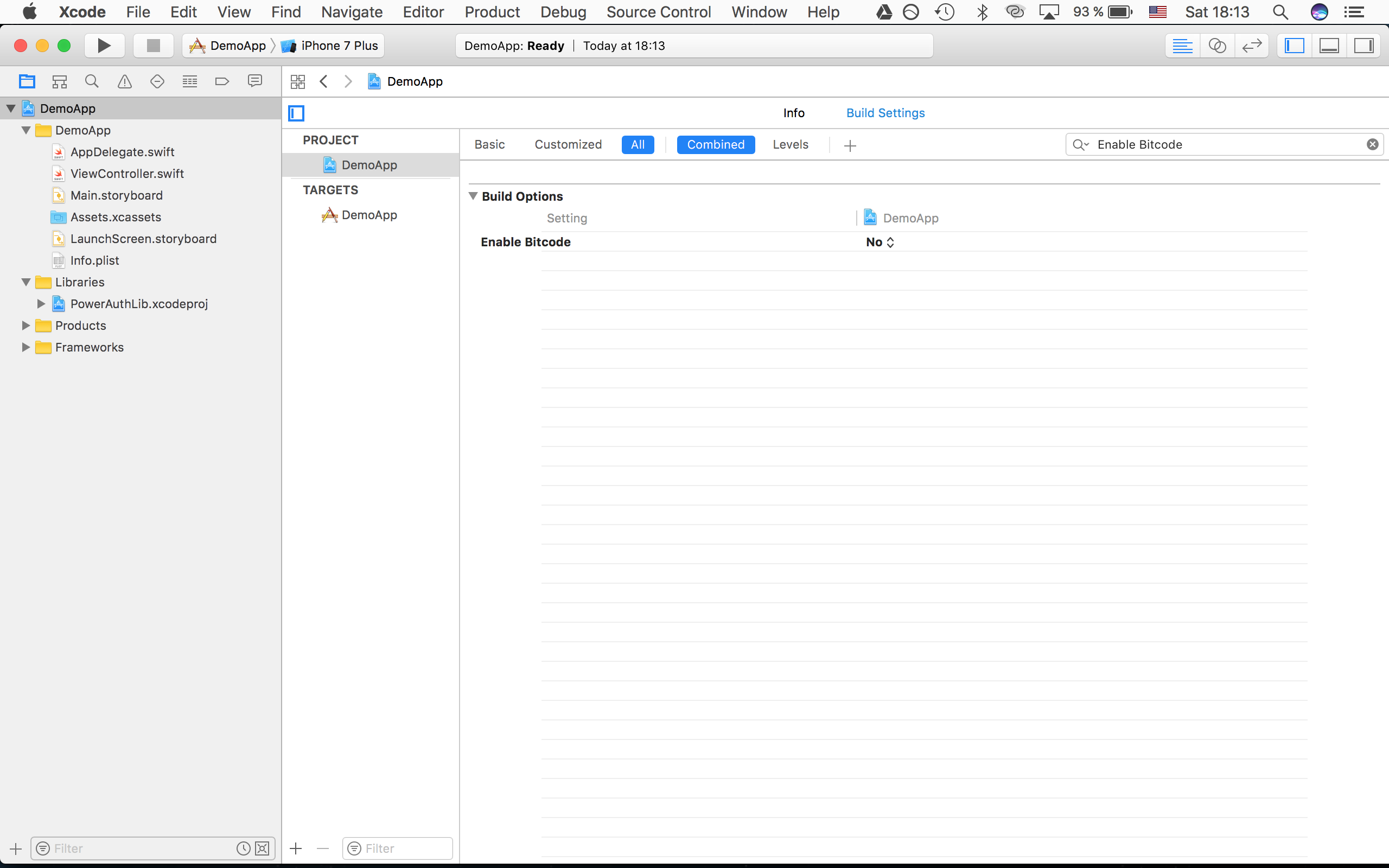Select AppDelegate.swift file
Image resolution: width=1389 pixels, height=868 pixels.
tap(122, 152)
